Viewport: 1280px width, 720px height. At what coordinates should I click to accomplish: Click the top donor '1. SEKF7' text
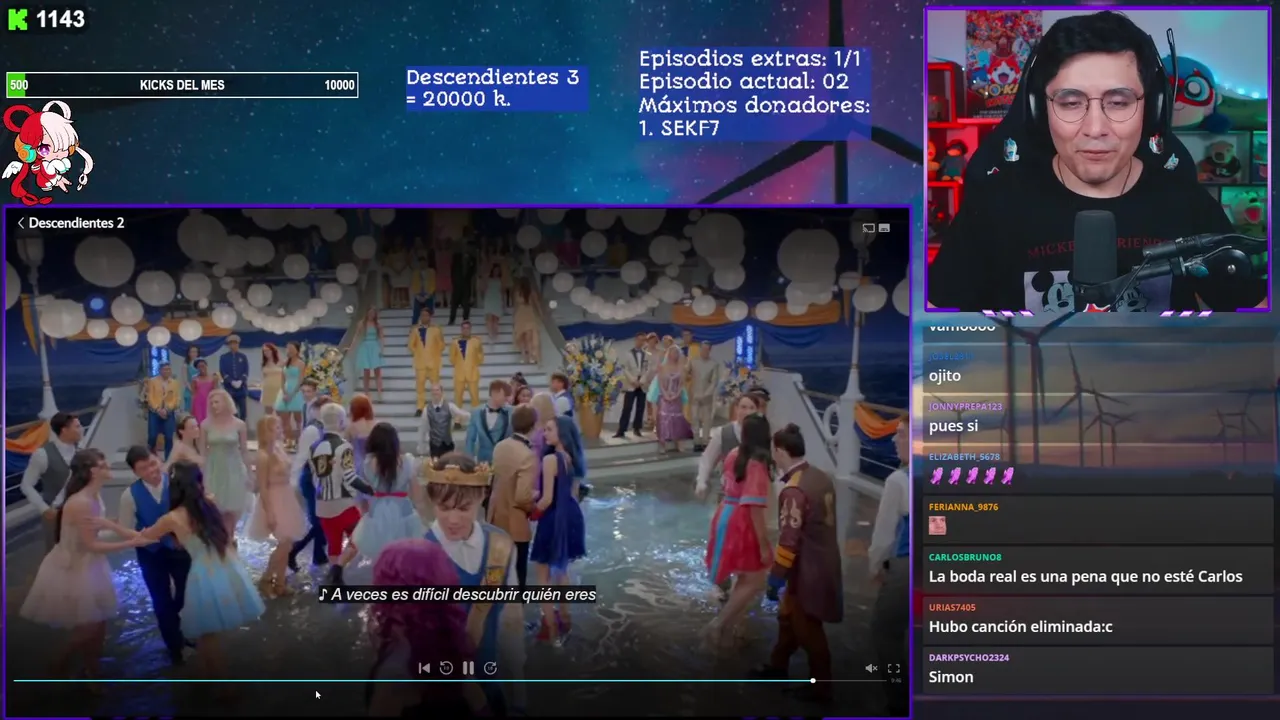[x=679, y=128]
